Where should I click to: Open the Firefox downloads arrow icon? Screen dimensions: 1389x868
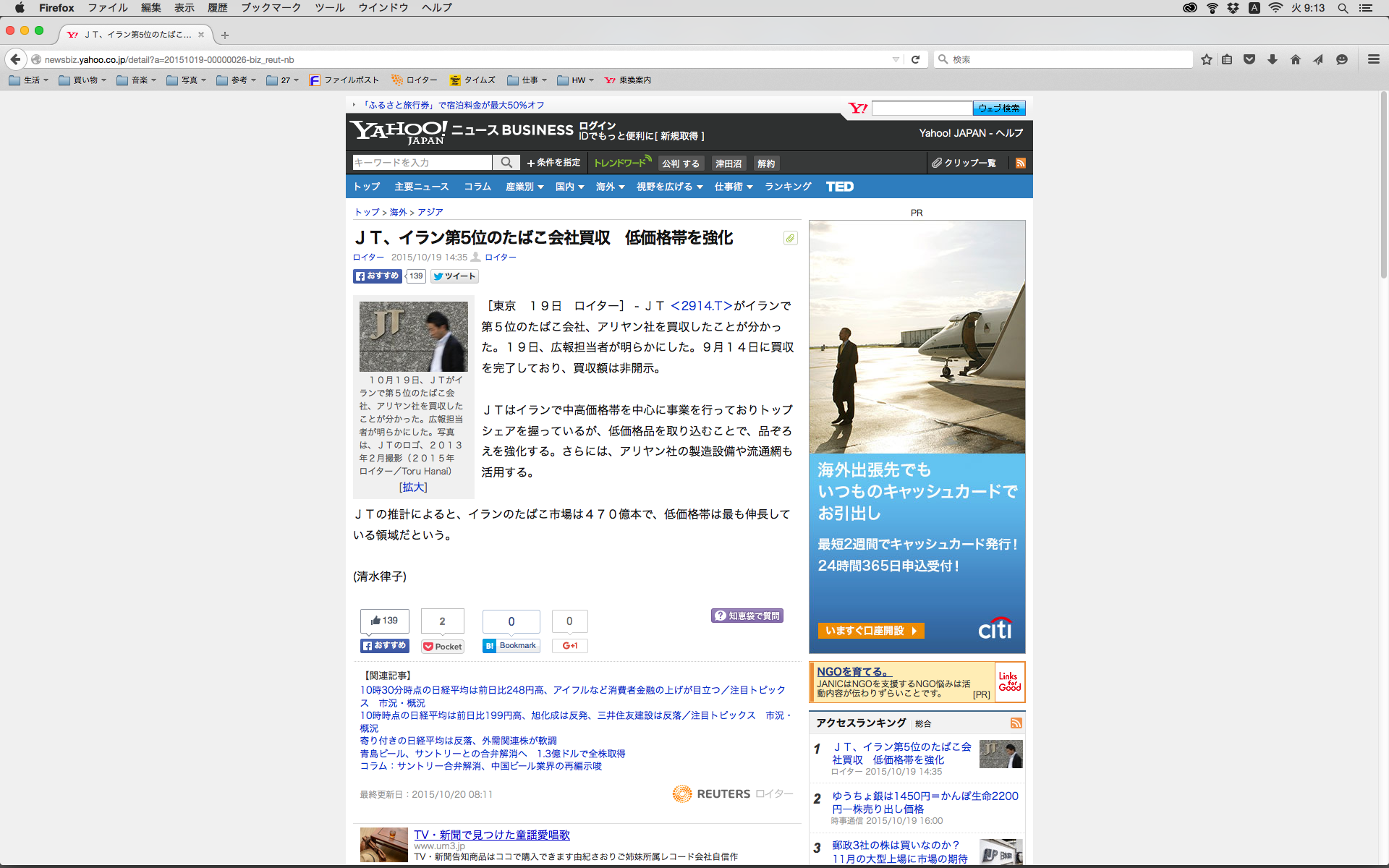point(1273,59)
